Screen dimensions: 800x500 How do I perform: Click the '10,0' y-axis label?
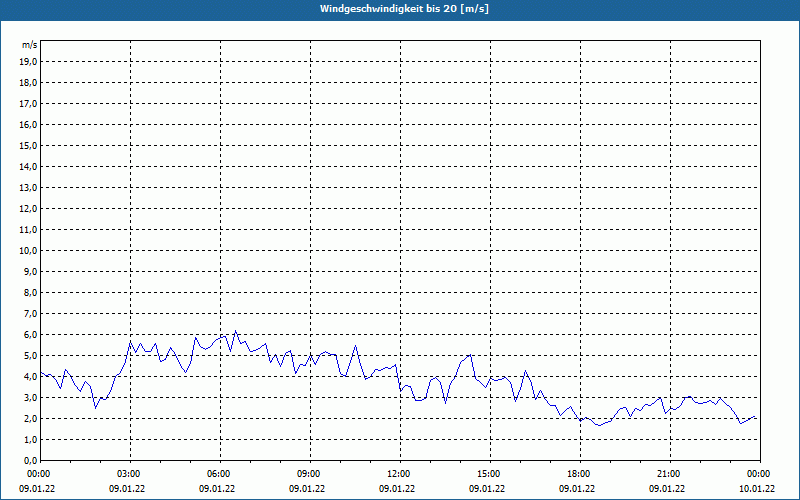(28, 251)
